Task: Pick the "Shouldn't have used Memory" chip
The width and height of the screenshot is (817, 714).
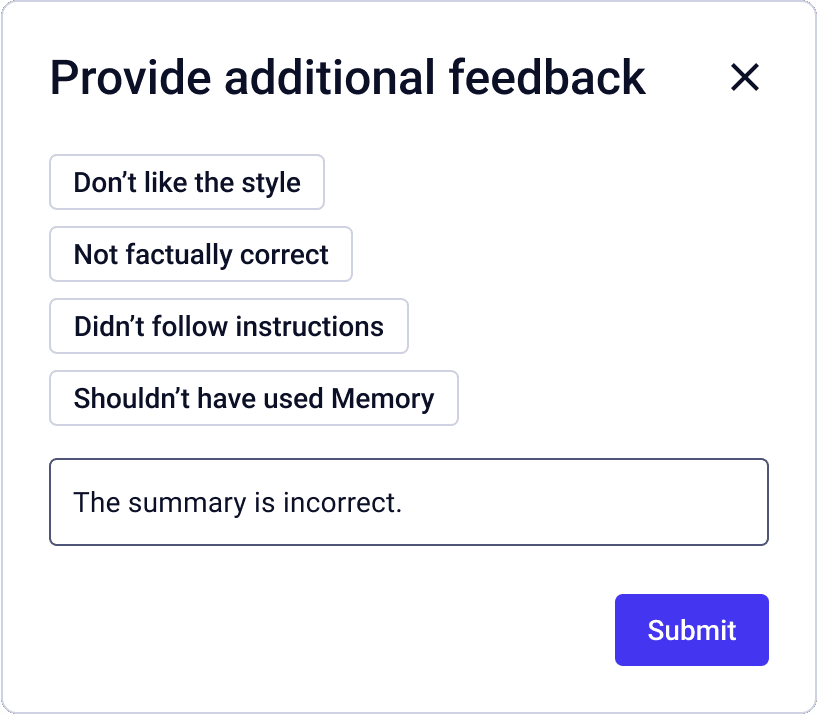Action: point(254,398)
